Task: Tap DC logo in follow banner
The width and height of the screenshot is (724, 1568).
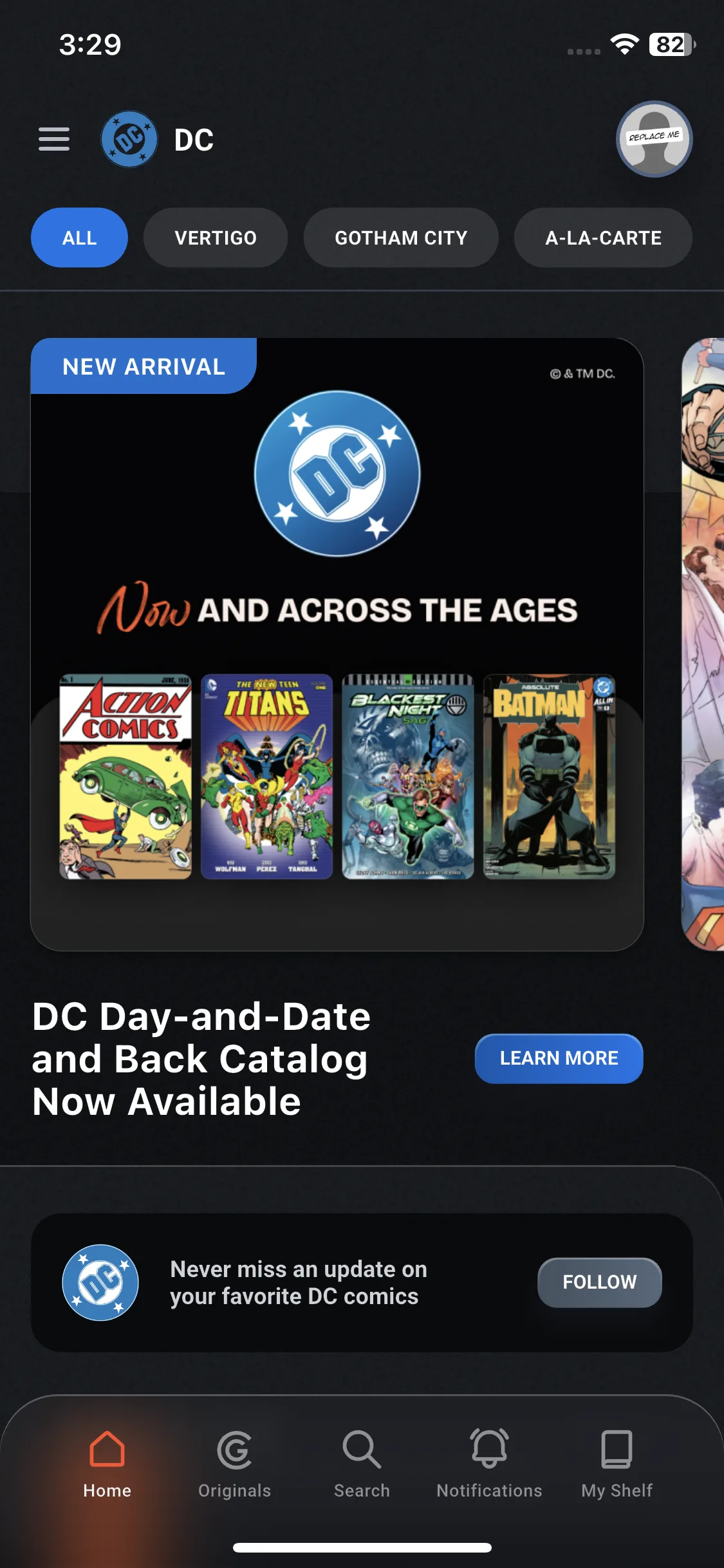Action: pyautogui.click(x=100, y=1282)
